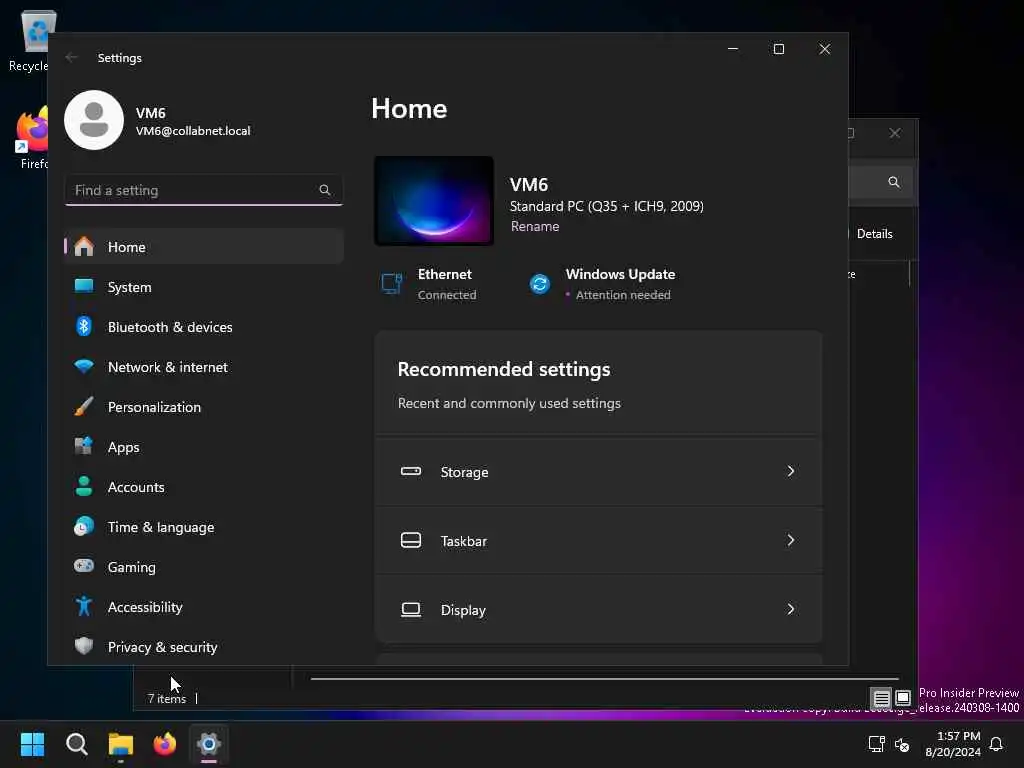Click search icon in background File Explorer
The height and width of the screenshot is (768, 1024).
[x=894, y=182]
